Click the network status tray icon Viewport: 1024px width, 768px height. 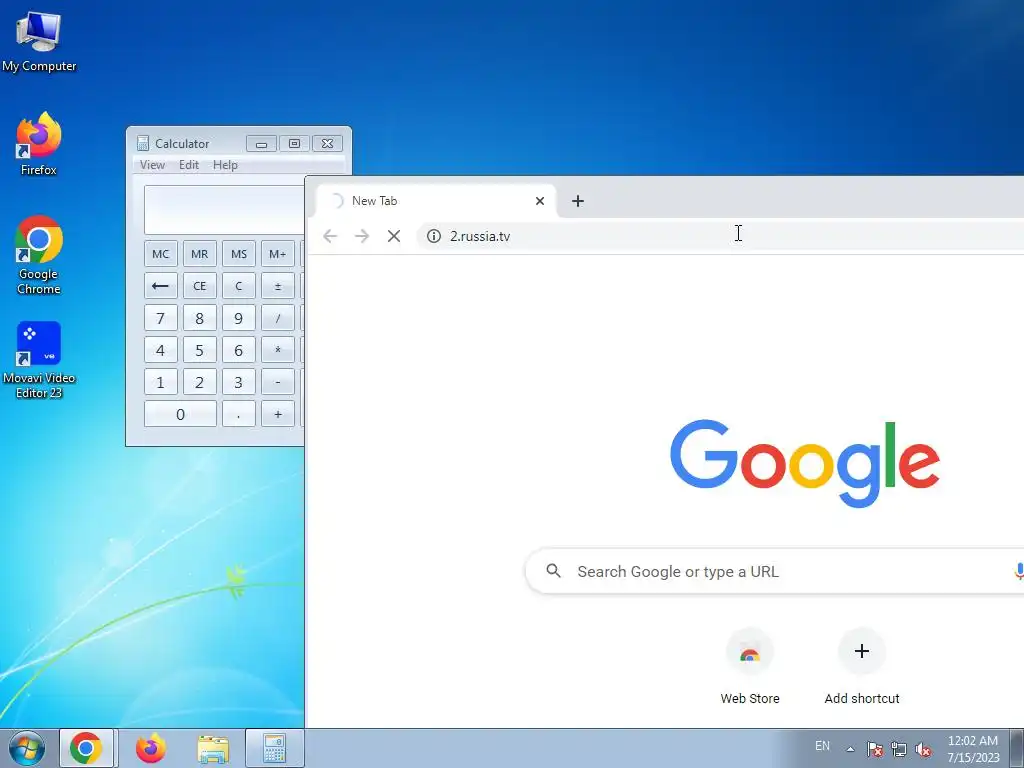point(899,749)
